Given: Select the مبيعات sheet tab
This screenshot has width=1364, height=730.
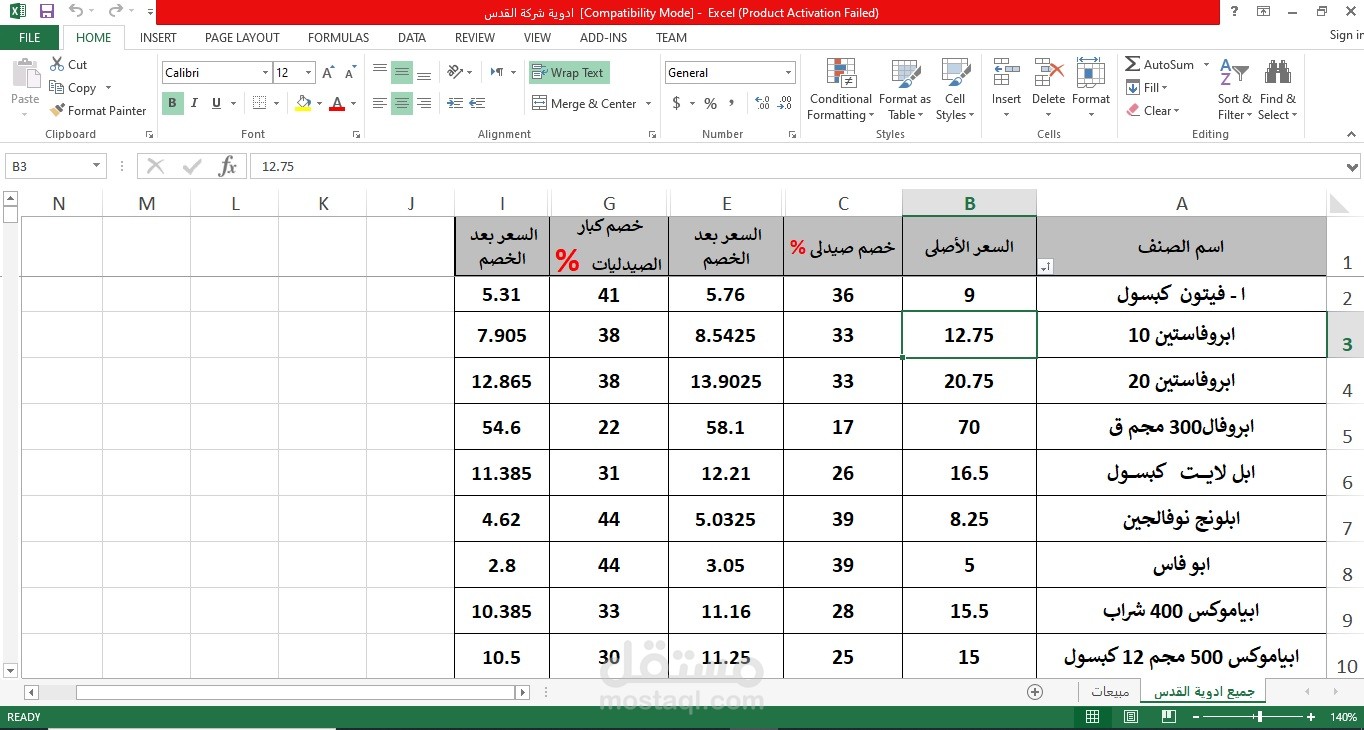Looking at the screenshot, I should click(1110, 692).
